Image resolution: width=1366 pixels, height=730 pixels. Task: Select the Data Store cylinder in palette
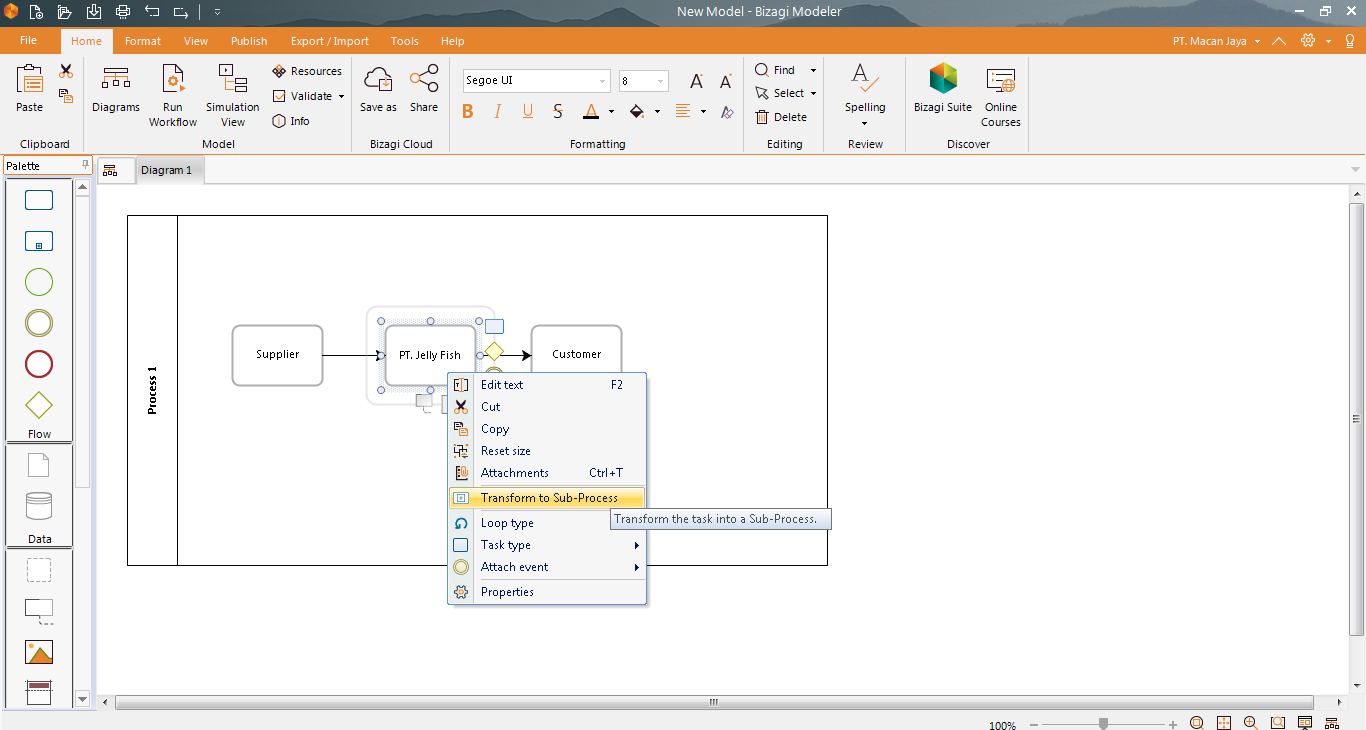(x=39, y=506)
